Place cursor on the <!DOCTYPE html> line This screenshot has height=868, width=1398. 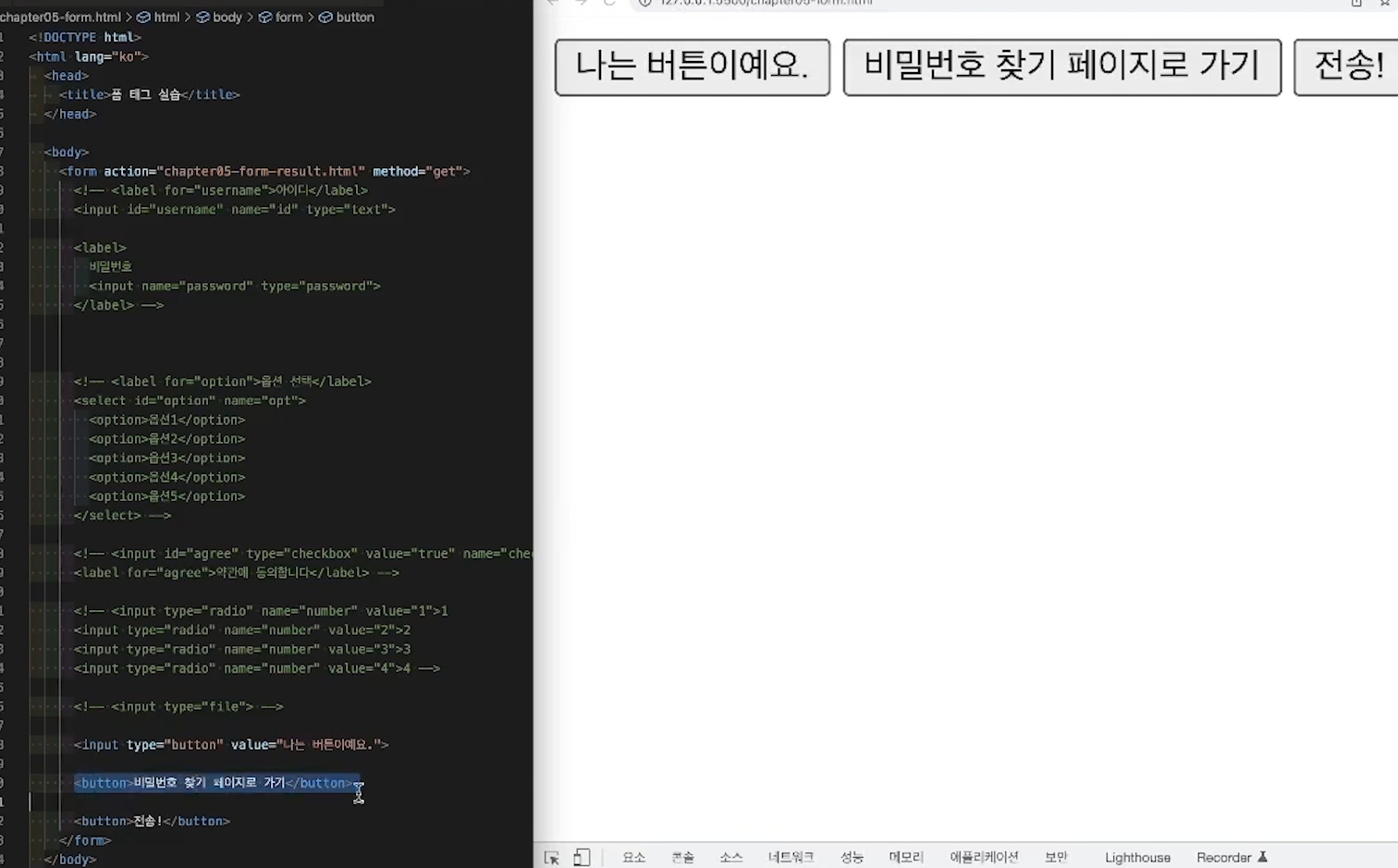84,37
